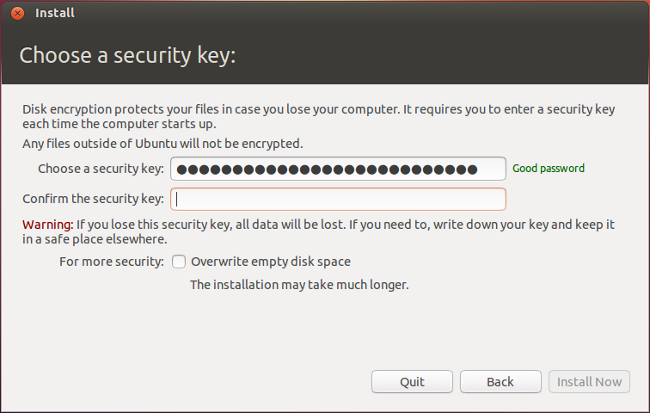Image resolution: width=650 pixels, height=413 pixels.
Task: Click the green "Good password" indicator
Action: tap(548, 168)
